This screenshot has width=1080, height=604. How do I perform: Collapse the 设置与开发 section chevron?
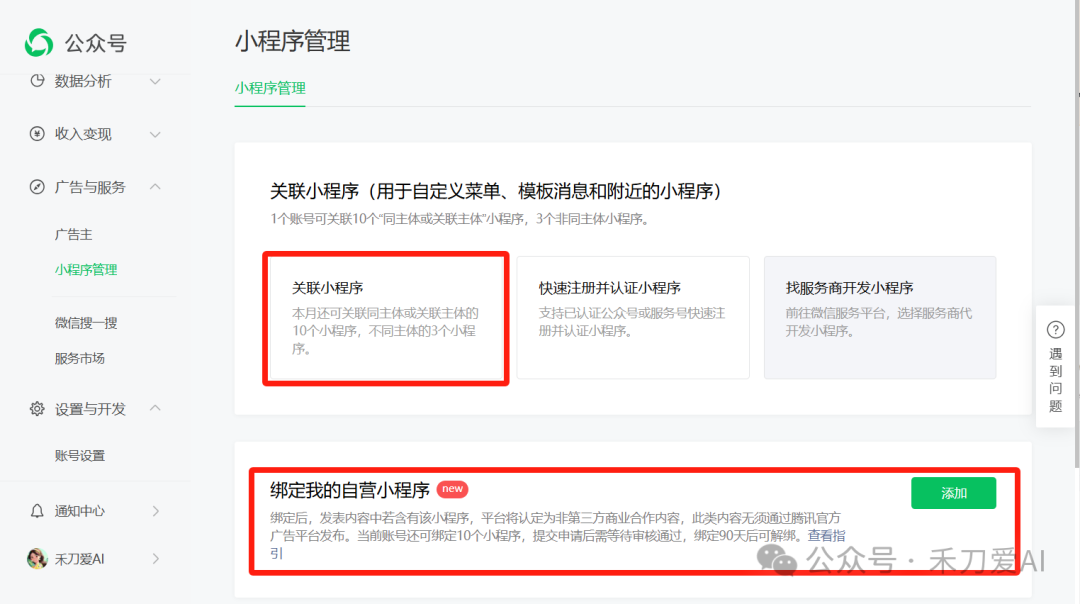pyautogui.click(x=155, y=408)
